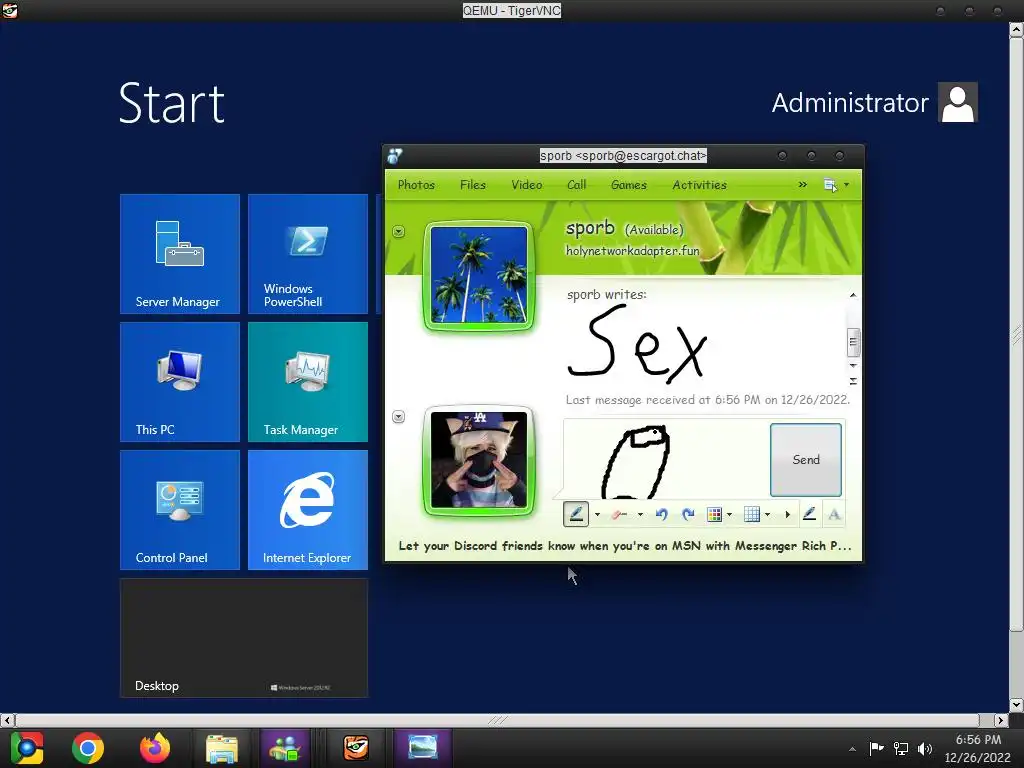Open Files in messenger toolbar
This screenshot has width=1024, height=768.
(x=473, y=185)
